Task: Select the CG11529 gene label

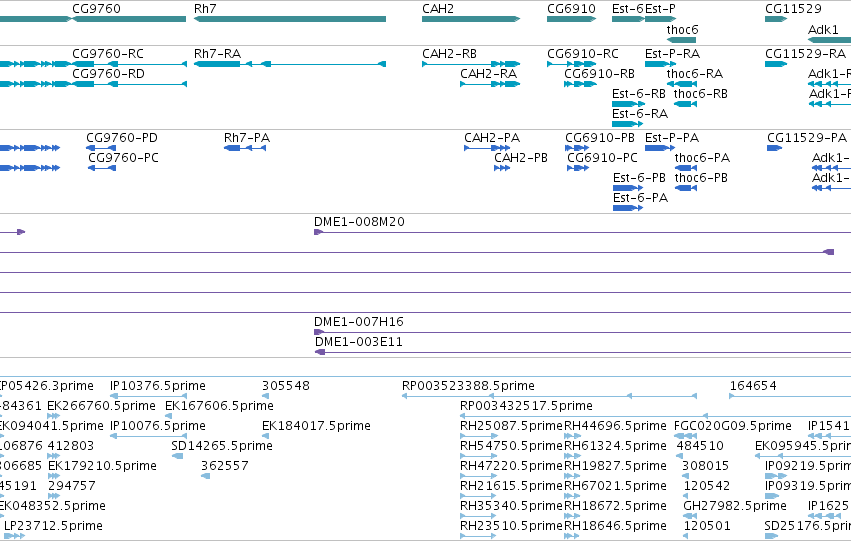Action: [793, 9]
